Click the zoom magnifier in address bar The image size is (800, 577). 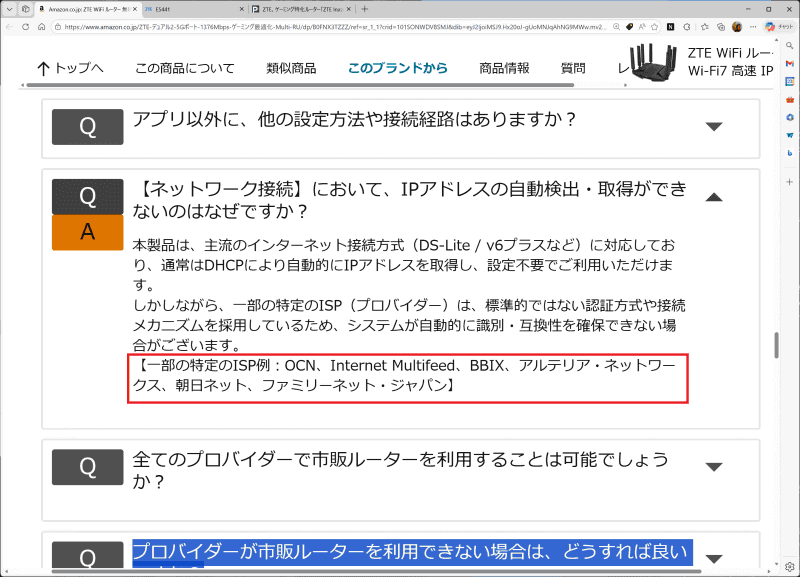click(616, 27)
